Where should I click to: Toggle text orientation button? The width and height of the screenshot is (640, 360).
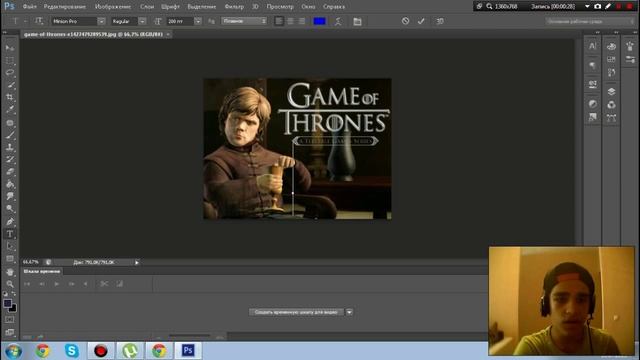pos(39,21)
